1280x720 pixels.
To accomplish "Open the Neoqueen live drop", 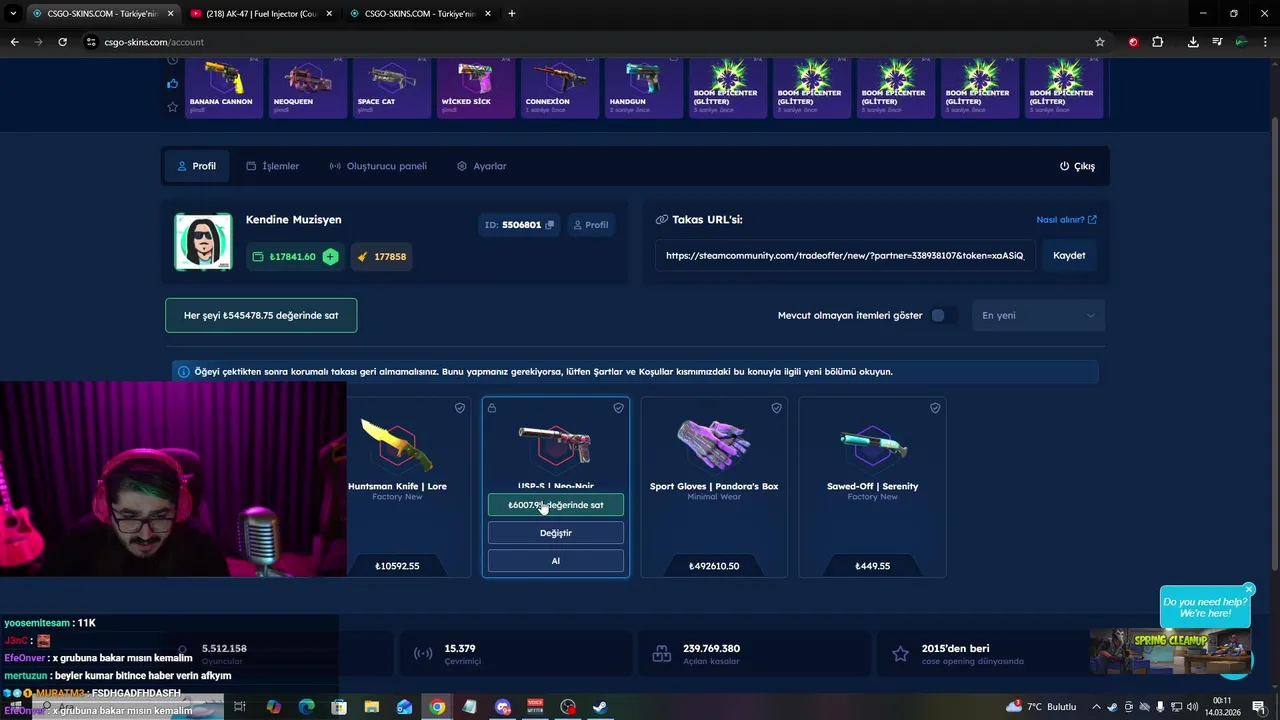I will pos(308,87).
